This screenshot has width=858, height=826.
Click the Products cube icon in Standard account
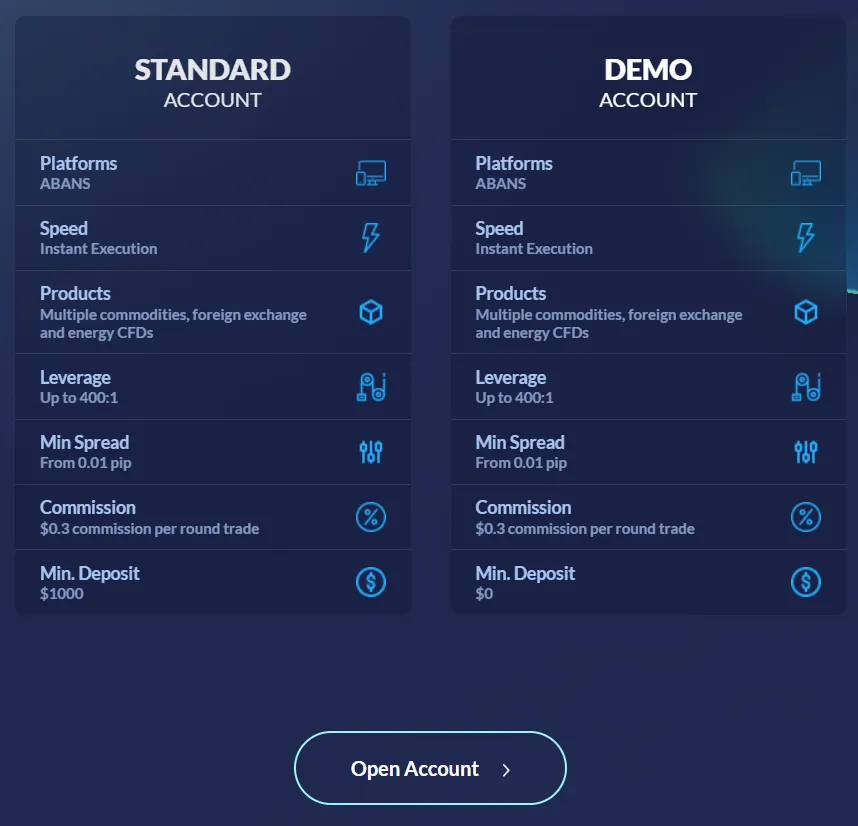coord(371,312)
